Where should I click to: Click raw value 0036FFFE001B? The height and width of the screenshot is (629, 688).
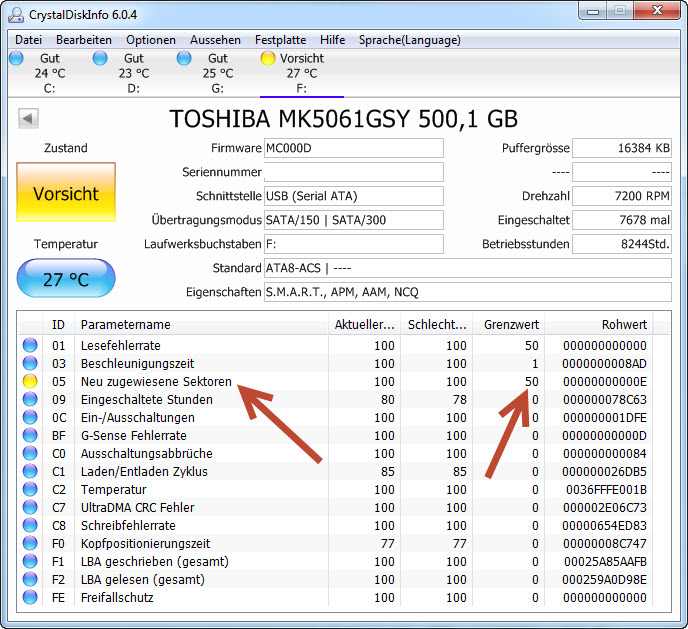click(606, 490)
